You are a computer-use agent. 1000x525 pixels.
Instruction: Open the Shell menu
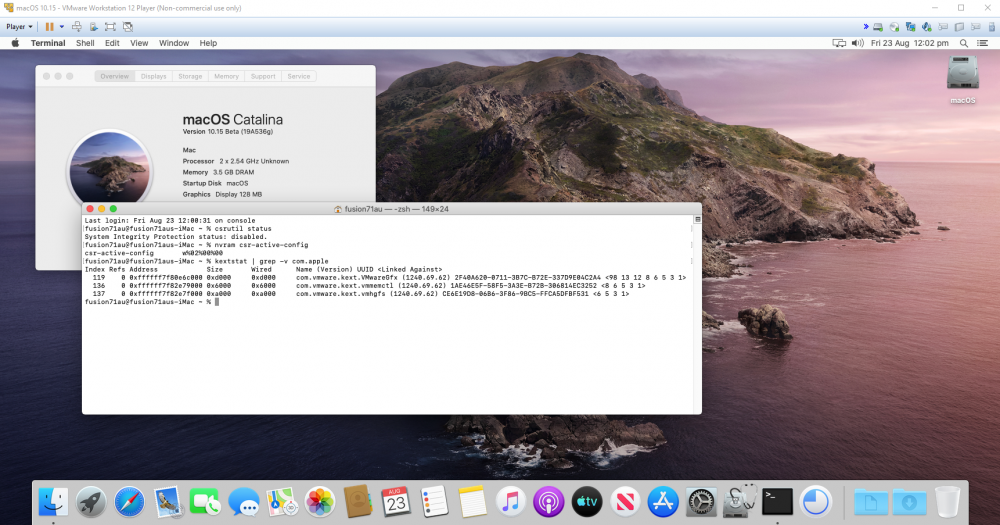pos(85,43)
